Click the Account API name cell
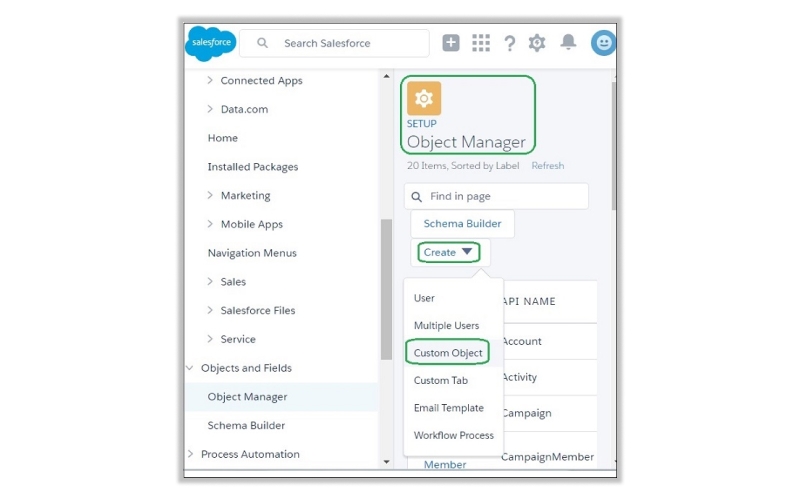The image size is (800, 500). 521,341
